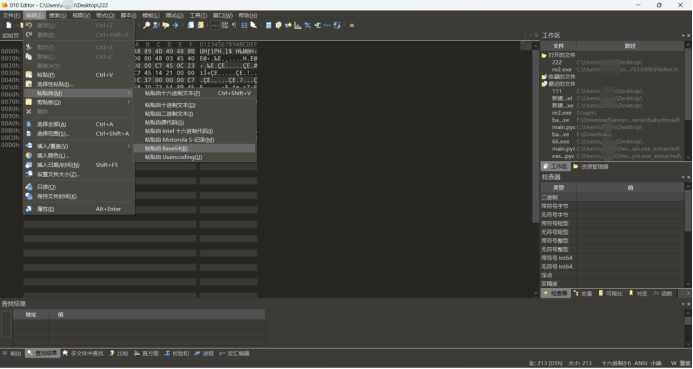Switch to the 反汇编器 Disassembler tab

pos(234,354)
